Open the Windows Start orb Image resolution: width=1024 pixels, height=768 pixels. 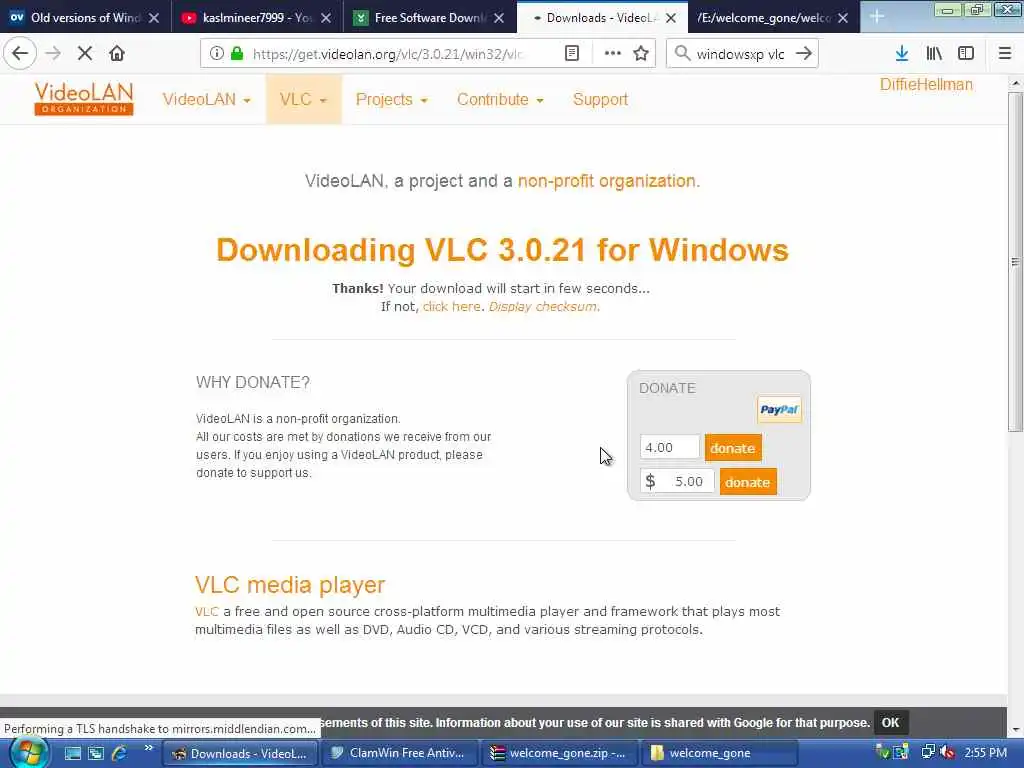pyautogui.click(x=28, y=752)
